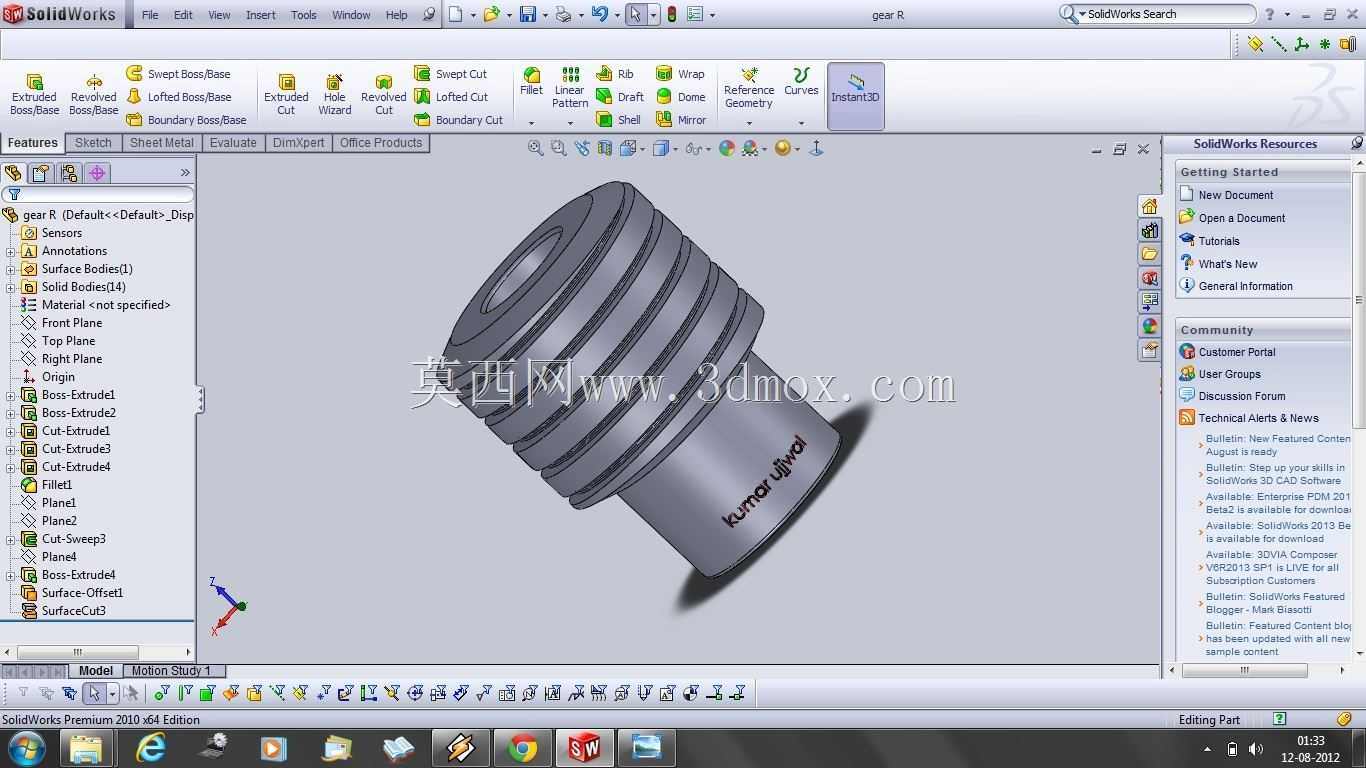The image size is (1366, 768).
Task: Select the Revolved Cut tool
Action: (x=383, y=95)
